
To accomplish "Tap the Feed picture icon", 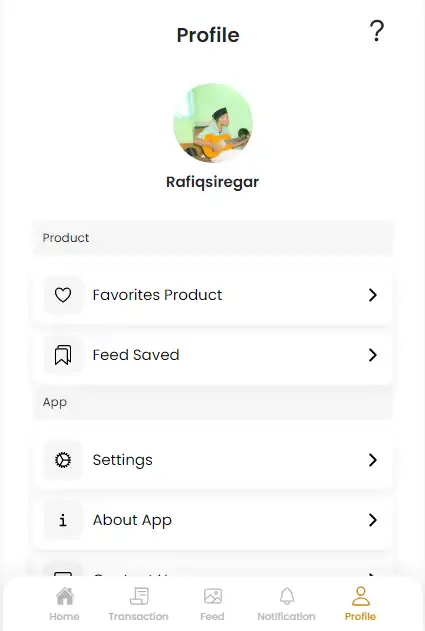I will (x=212, y=596).
